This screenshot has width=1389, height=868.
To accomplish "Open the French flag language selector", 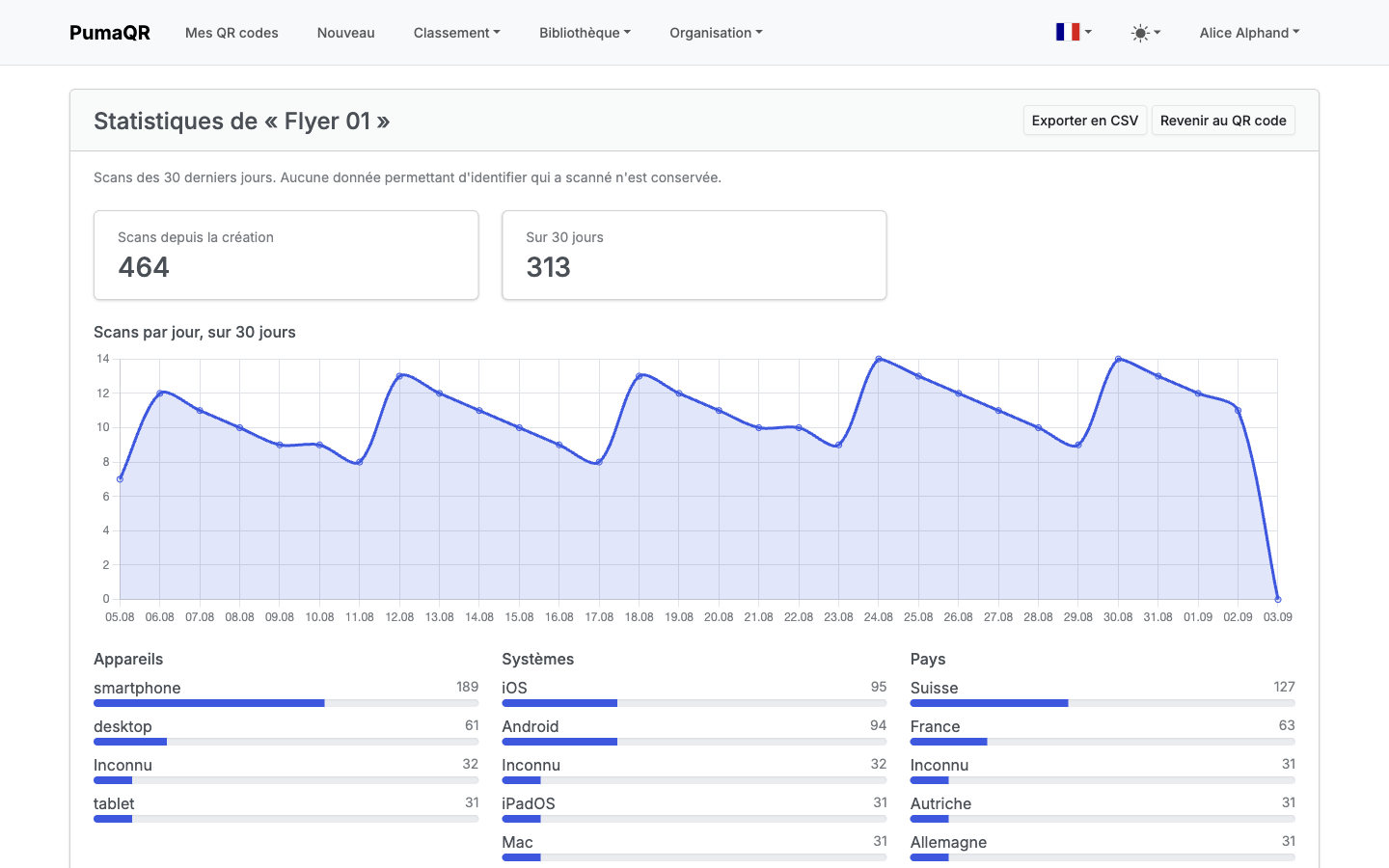I will pos(1074,32).
